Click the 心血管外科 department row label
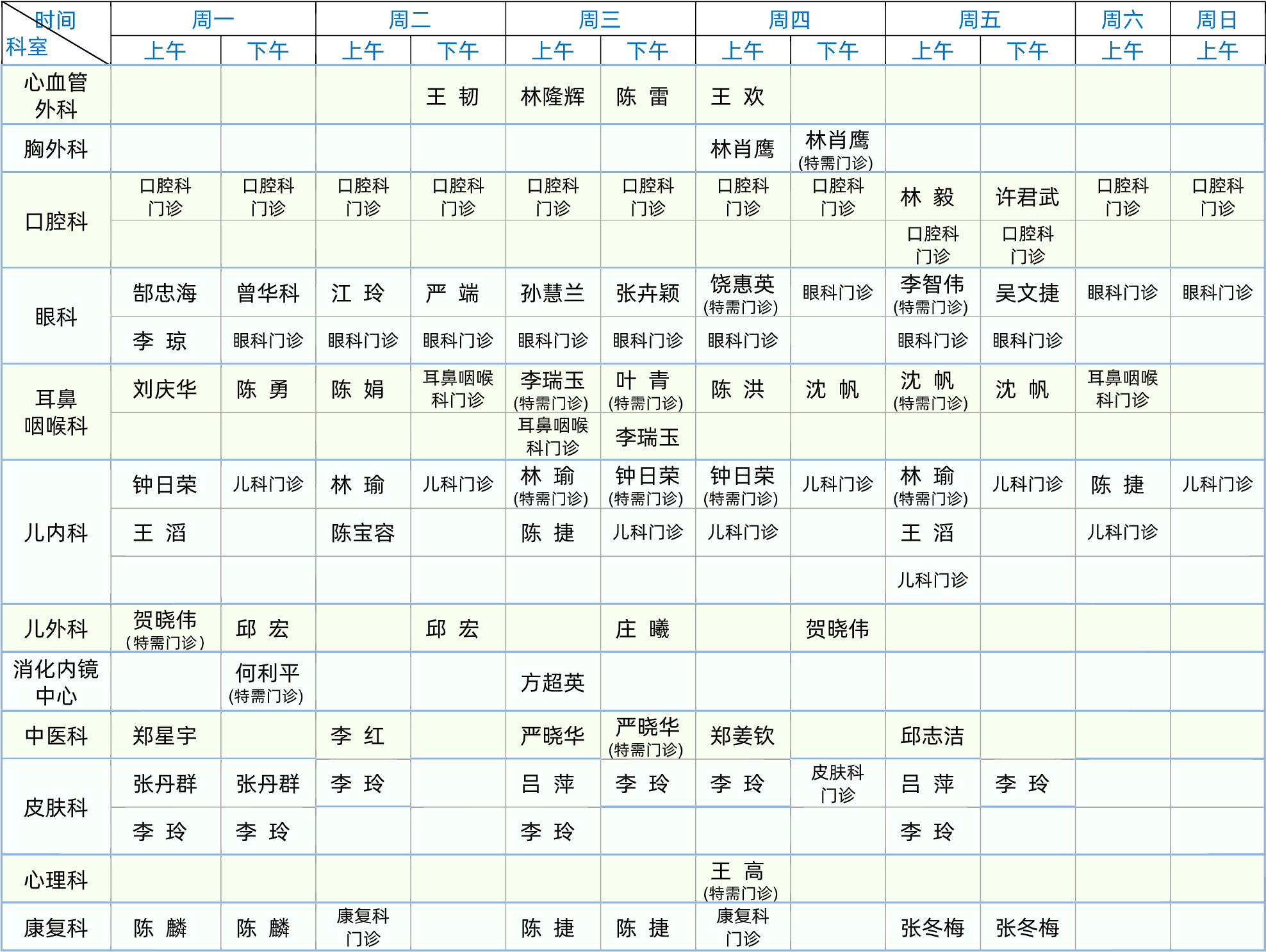 (x=56, y=95)
